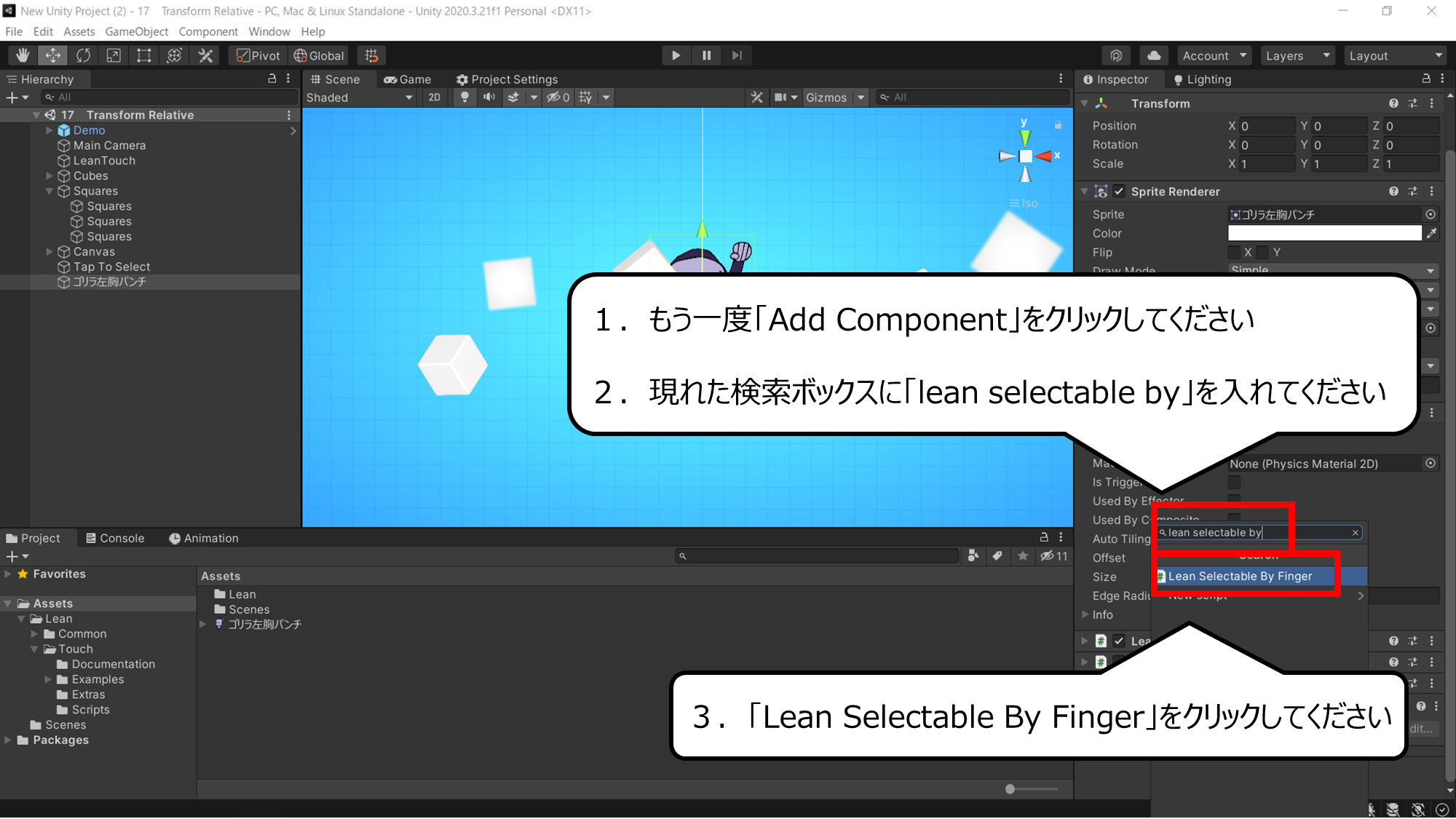This screenshot has width=1456, height=819.
Task: Toggle grid snapping icon
Action: (371, 55)
